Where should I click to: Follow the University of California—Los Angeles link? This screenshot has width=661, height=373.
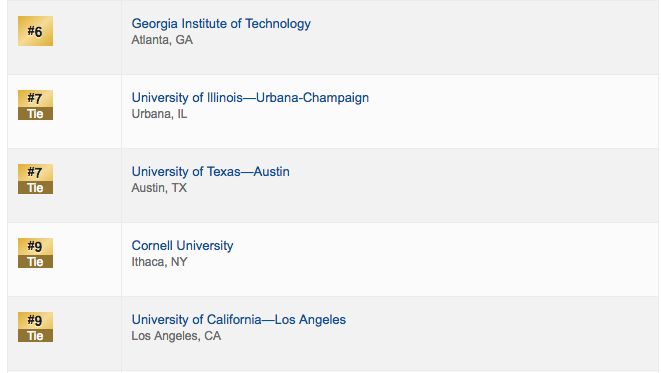pos(239,319)
